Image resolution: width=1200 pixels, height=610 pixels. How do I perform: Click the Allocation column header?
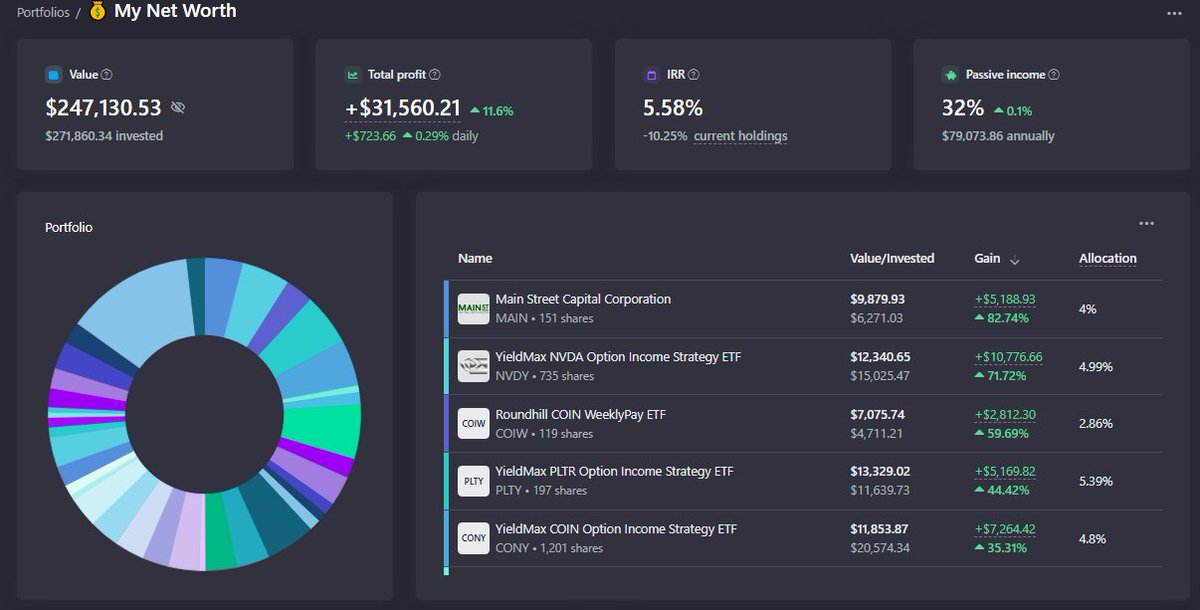[x=1108, y=258]
